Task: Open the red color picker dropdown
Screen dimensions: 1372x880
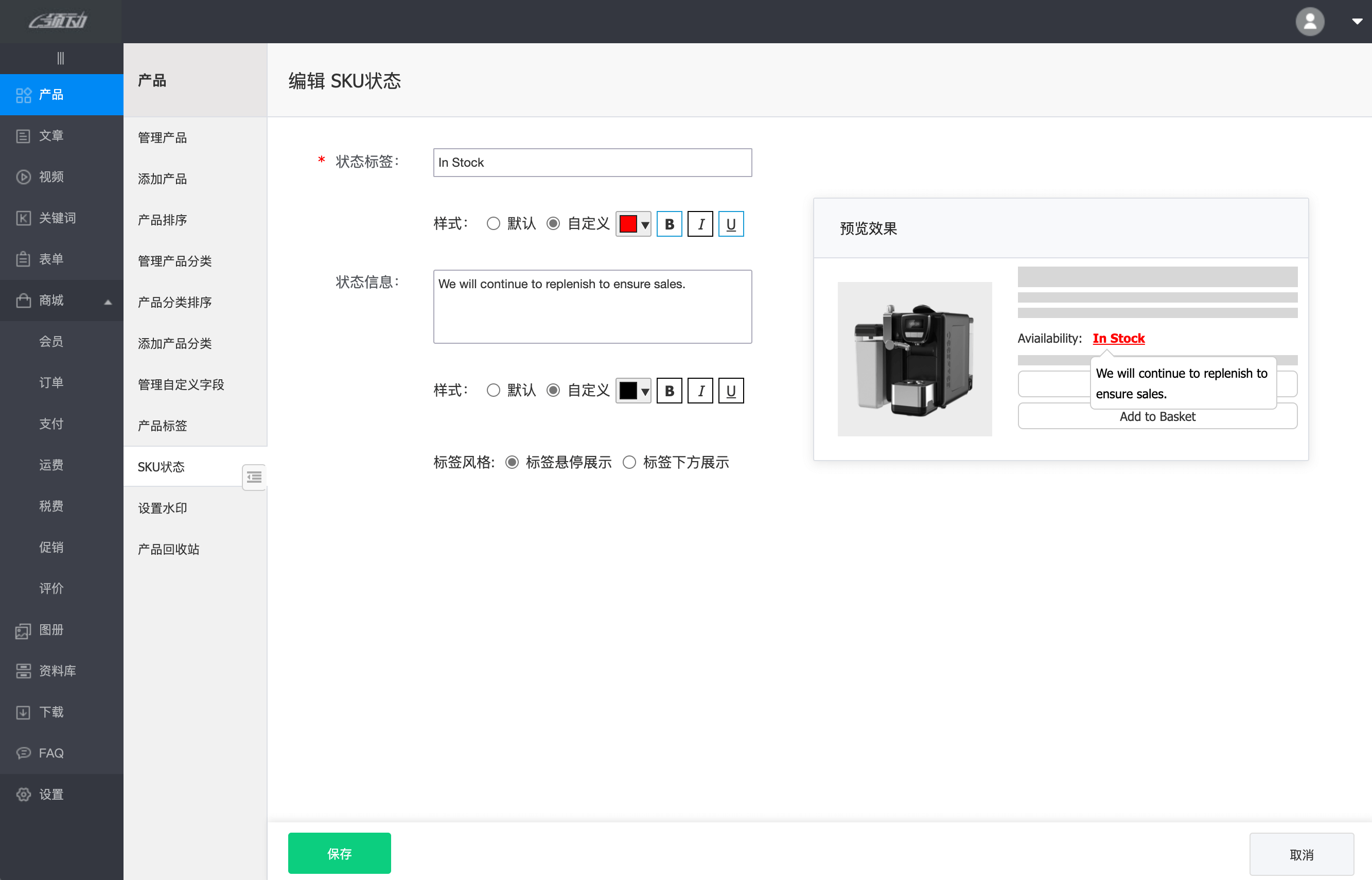Action: (633, 224)
